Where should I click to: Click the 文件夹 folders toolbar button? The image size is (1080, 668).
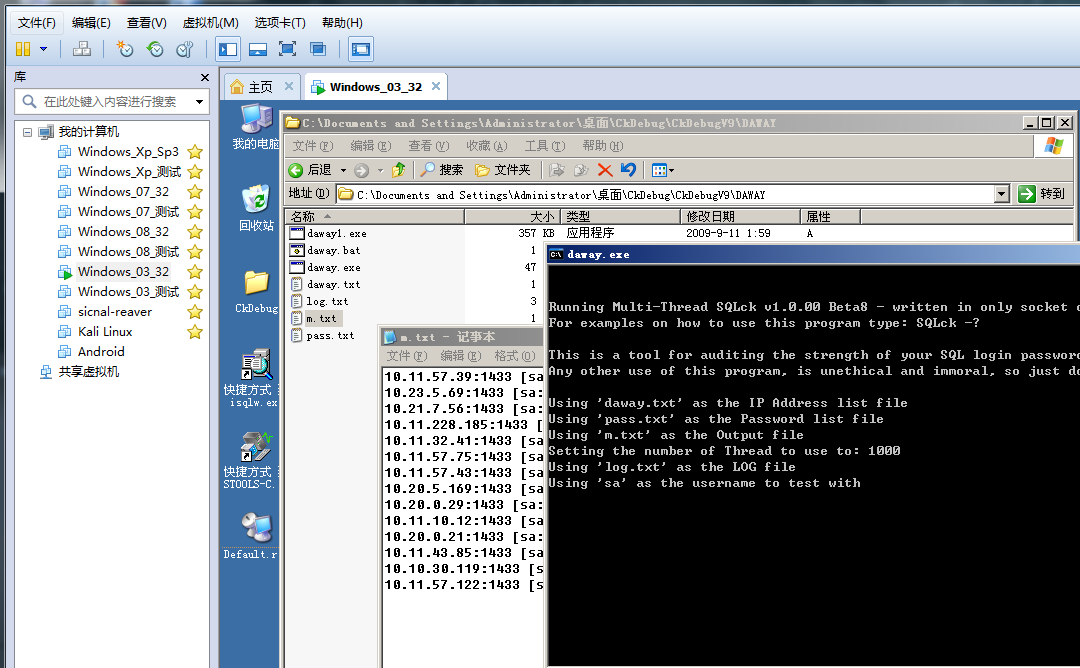[503, 170]
